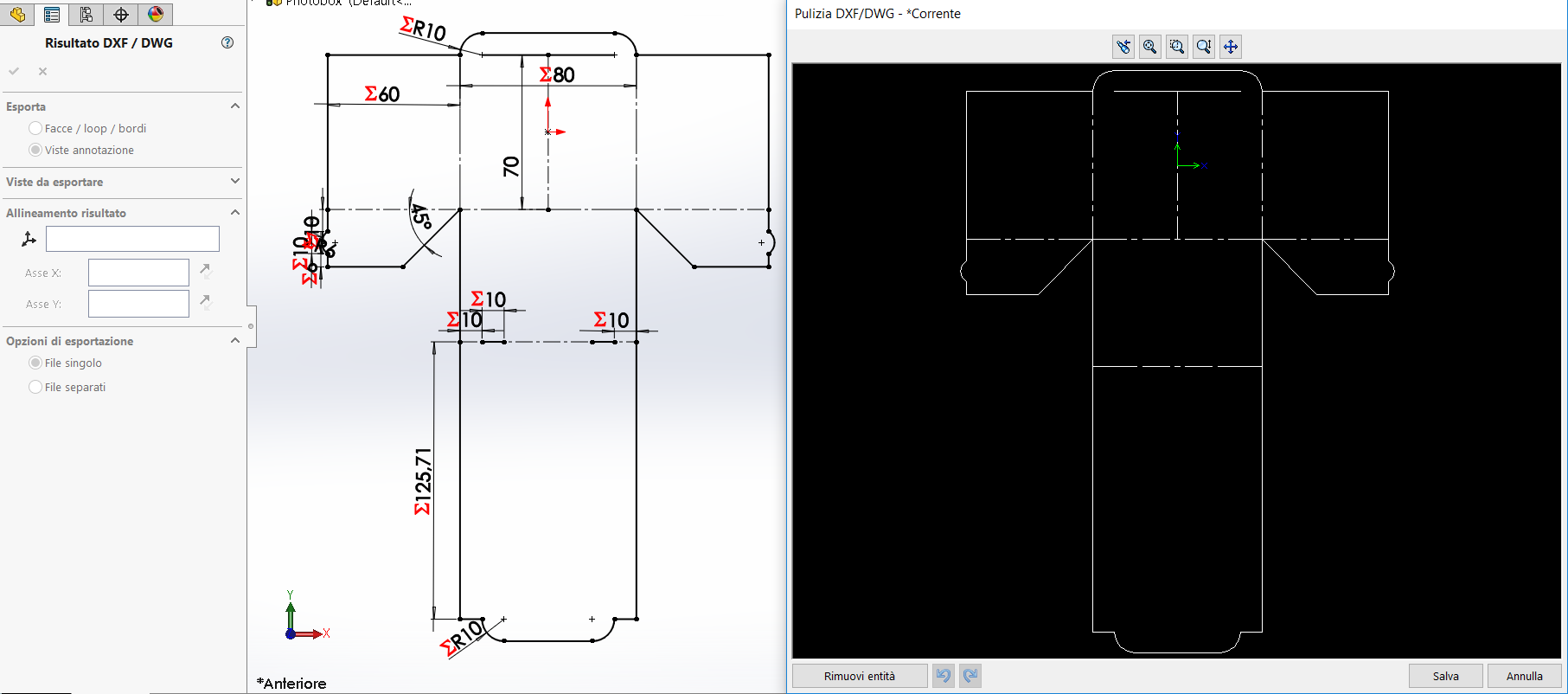Image resolution: width=1568 pixels, height=694 pixels.
Task: Select the Facce / loop / bordi option
Action: tap(35, 128)
